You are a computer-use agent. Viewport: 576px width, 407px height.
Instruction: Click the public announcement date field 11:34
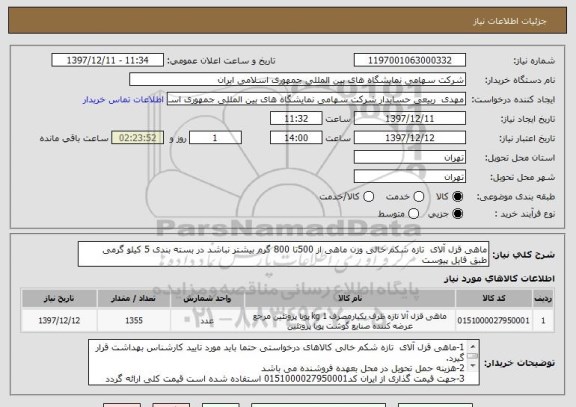[x=108, y=60]
